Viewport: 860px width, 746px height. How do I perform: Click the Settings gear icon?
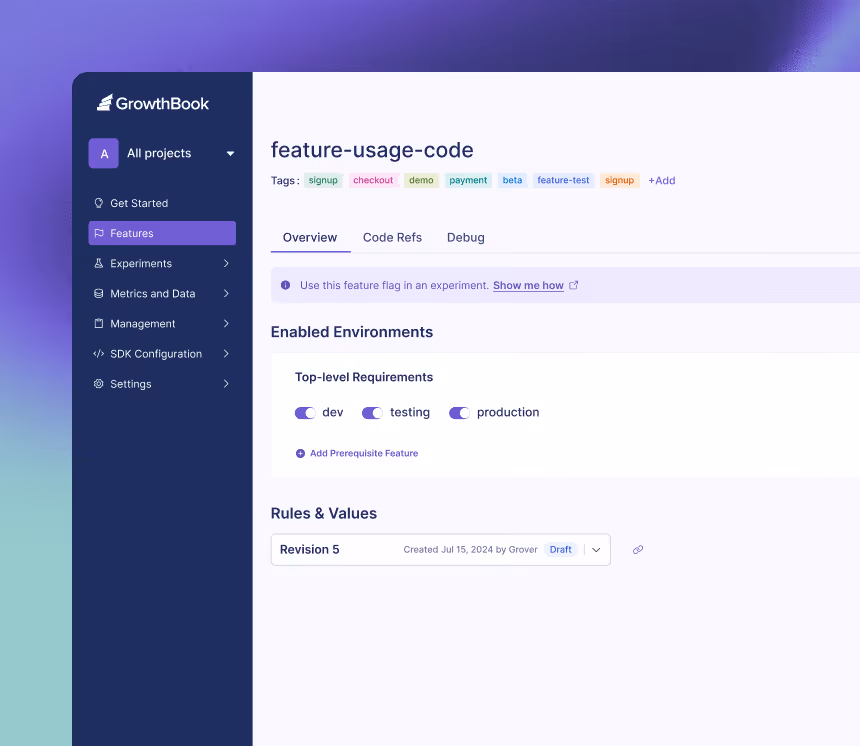pyautogui.click(x=96, y=383)
